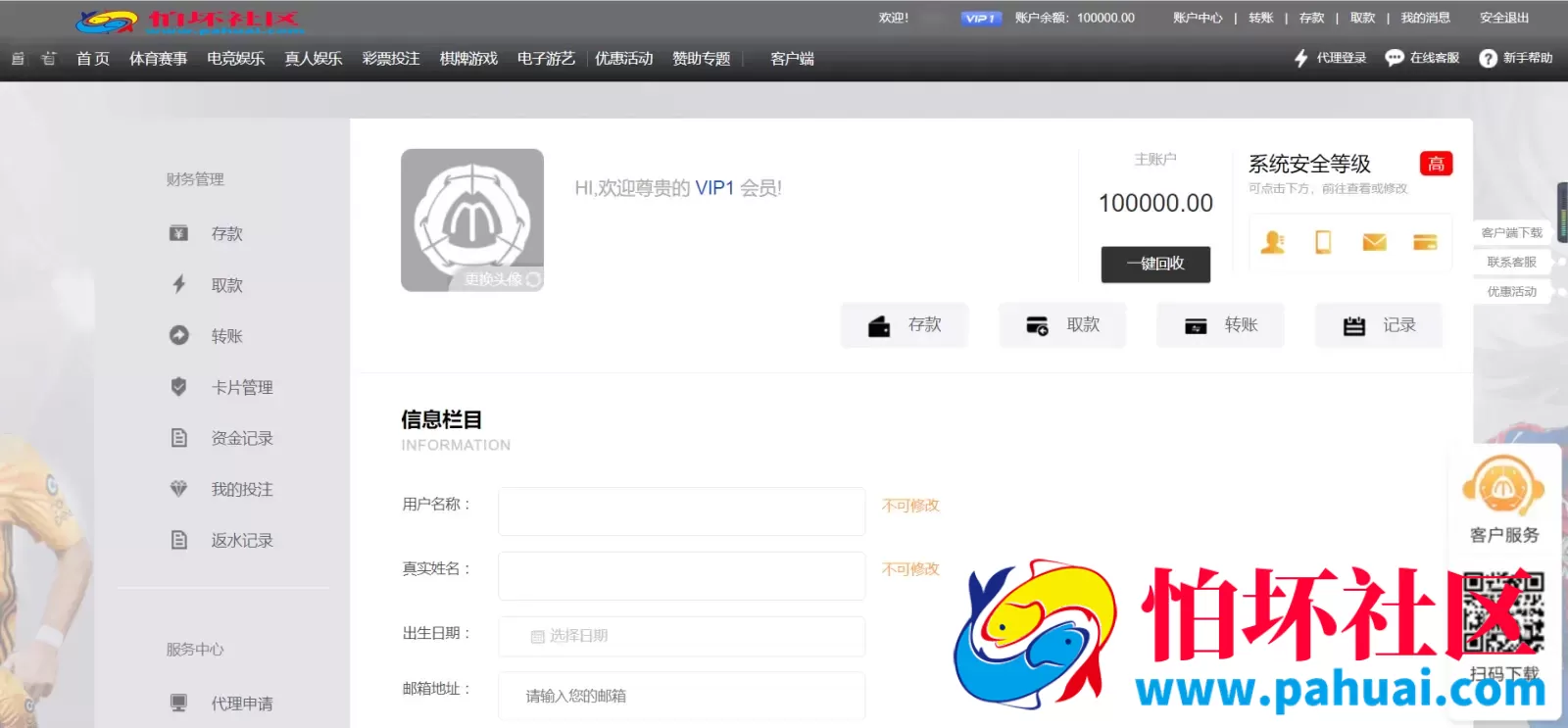
Task: Open 赞助专题 sponsorship menu
Action: [x=702, y=59]
